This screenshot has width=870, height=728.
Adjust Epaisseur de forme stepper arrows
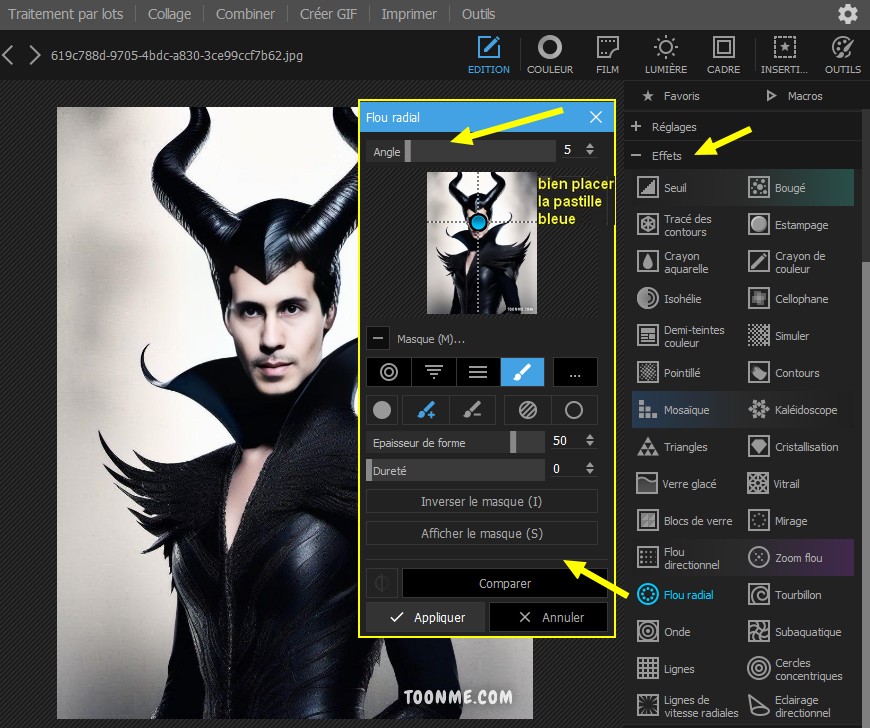pos(590,440)
